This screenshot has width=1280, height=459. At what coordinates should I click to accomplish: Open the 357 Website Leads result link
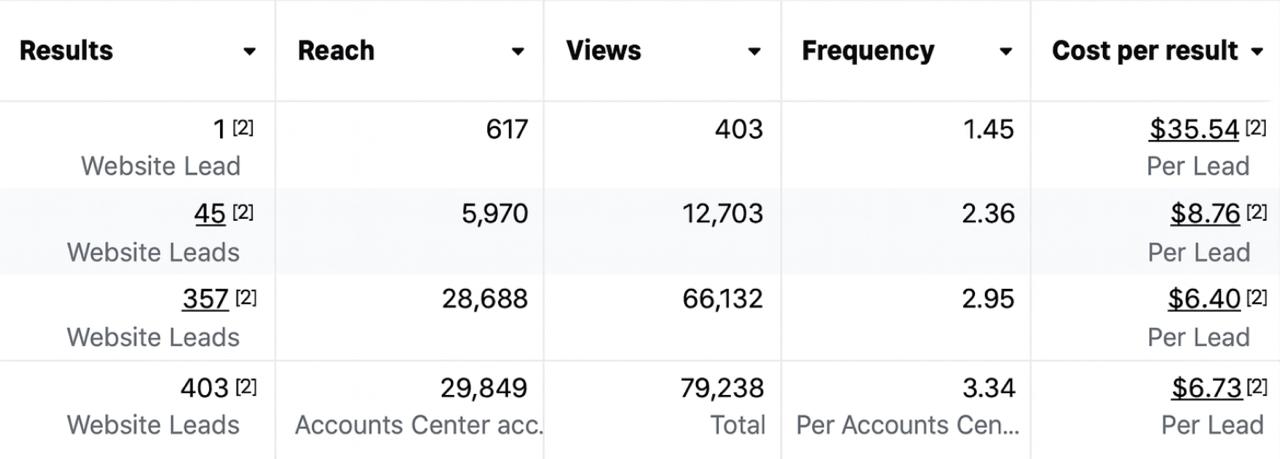click(205, 299)
